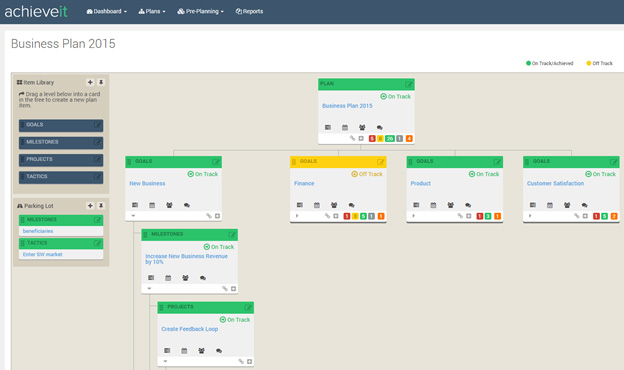
Task: Edit the Create Feedback Loop project
Action: click(248, 308)
